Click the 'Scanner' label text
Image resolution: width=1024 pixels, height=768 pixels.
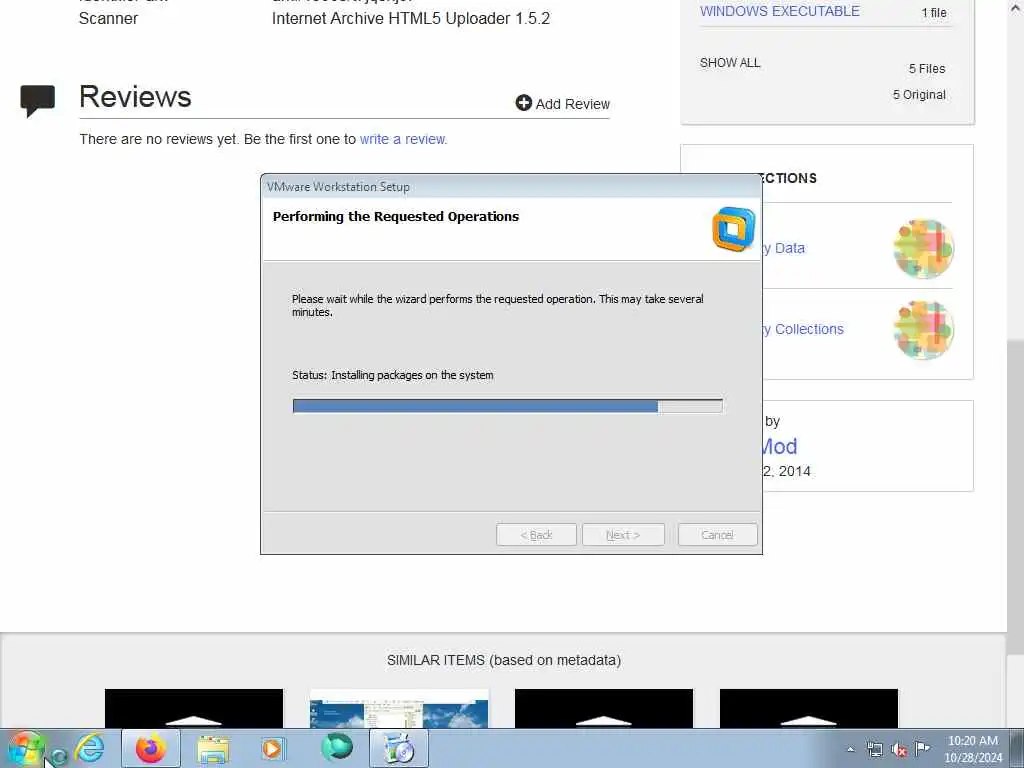pyautogui.click(x=108, y=18)
